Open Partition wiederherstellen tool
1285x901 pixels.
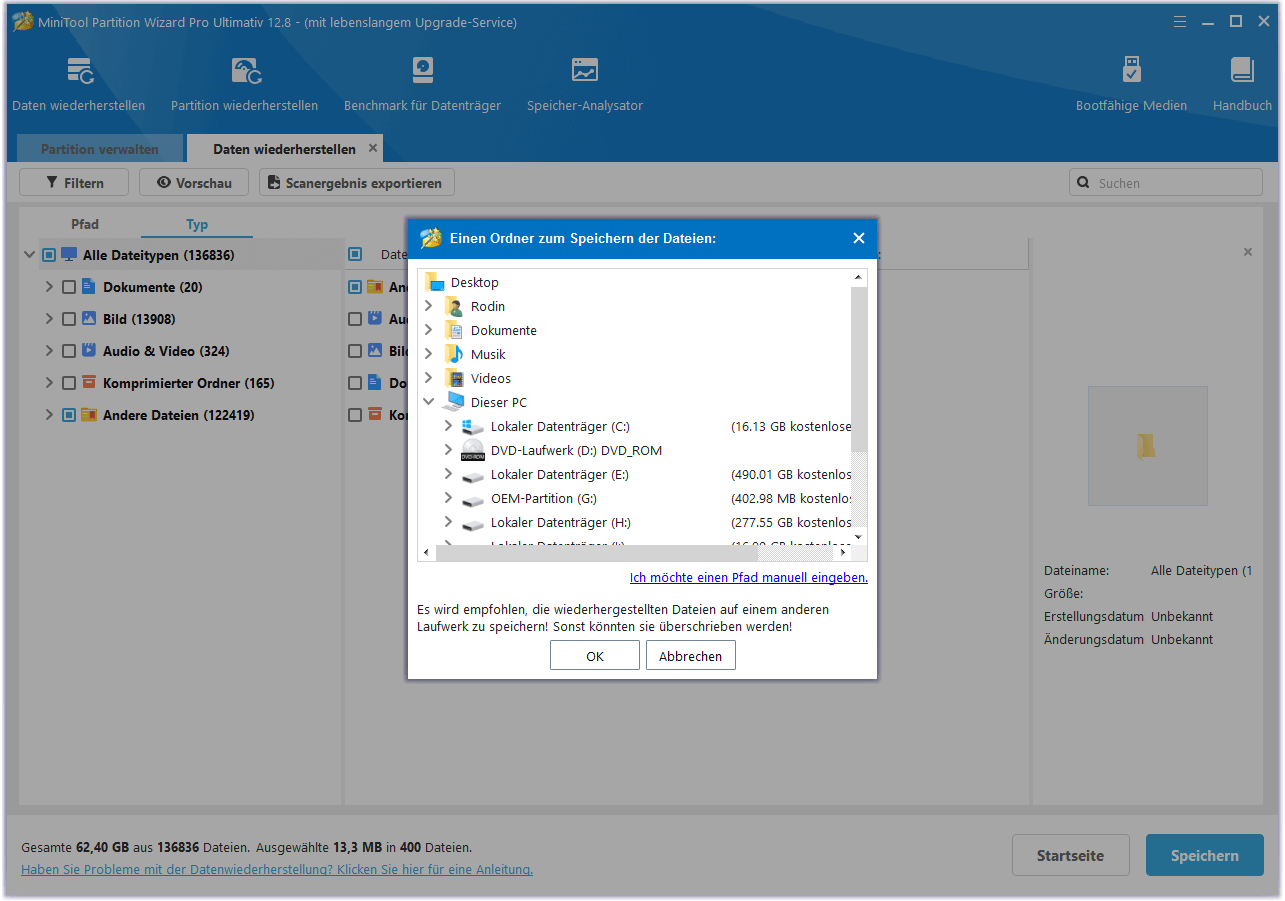tap(245, 72)
